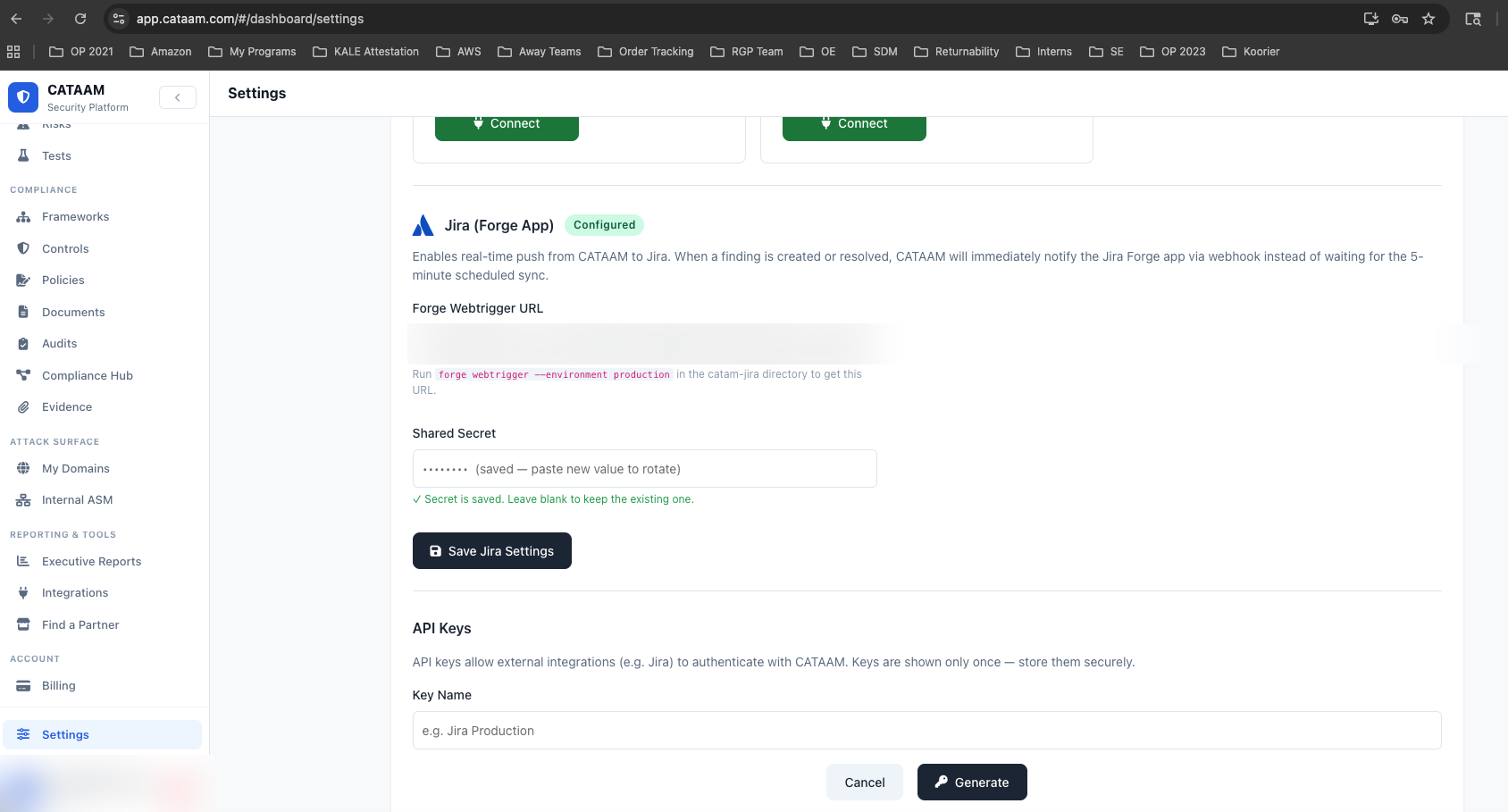The image size is (1508, 812).
Task: Click the Frameworks hierarchy icon
Action: [x=23, y=217]
